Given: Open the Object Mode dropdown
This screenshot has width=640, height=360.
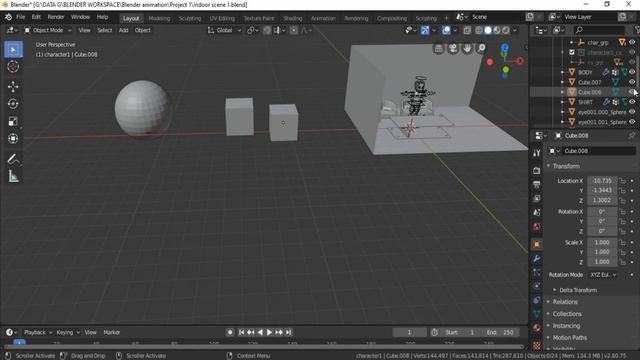Looking at the screenshot, I should pyautogui.click(x=48, y=30).
